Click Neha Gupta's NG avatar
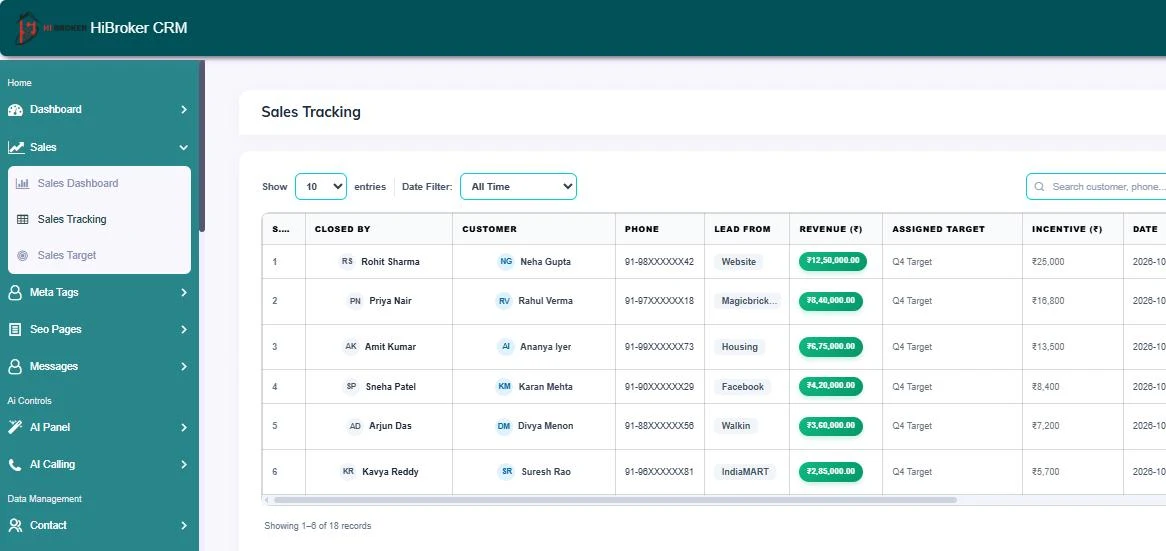The height and width of the screenshot is (551, 1166). coord(506,262)
